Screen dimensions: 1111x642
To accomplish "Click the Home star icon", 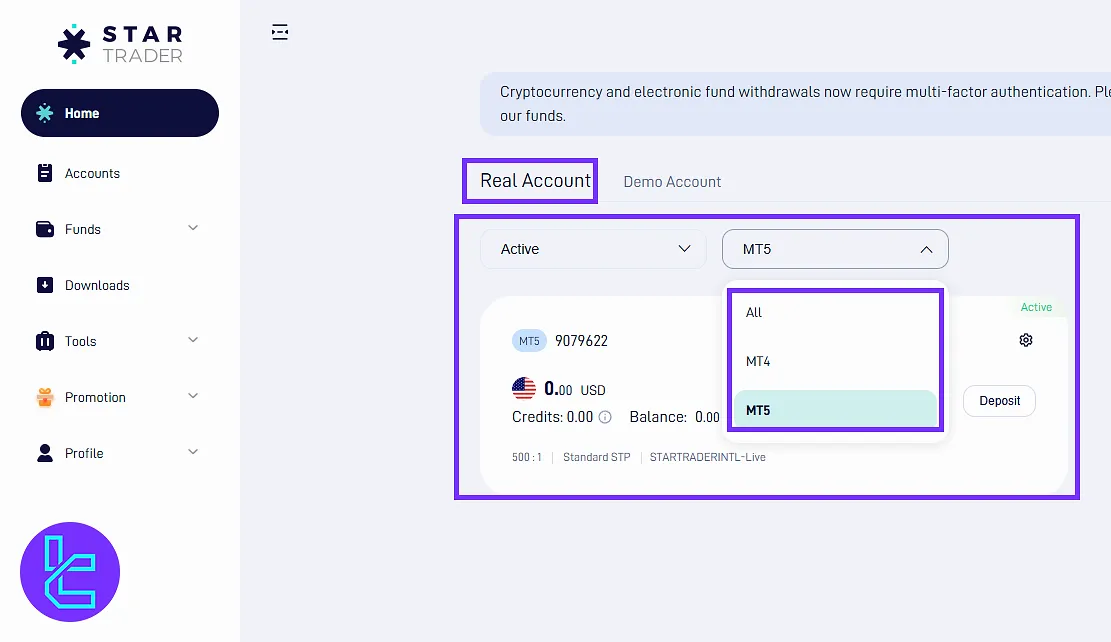I will pyautogui.click(x=45, y=113).
